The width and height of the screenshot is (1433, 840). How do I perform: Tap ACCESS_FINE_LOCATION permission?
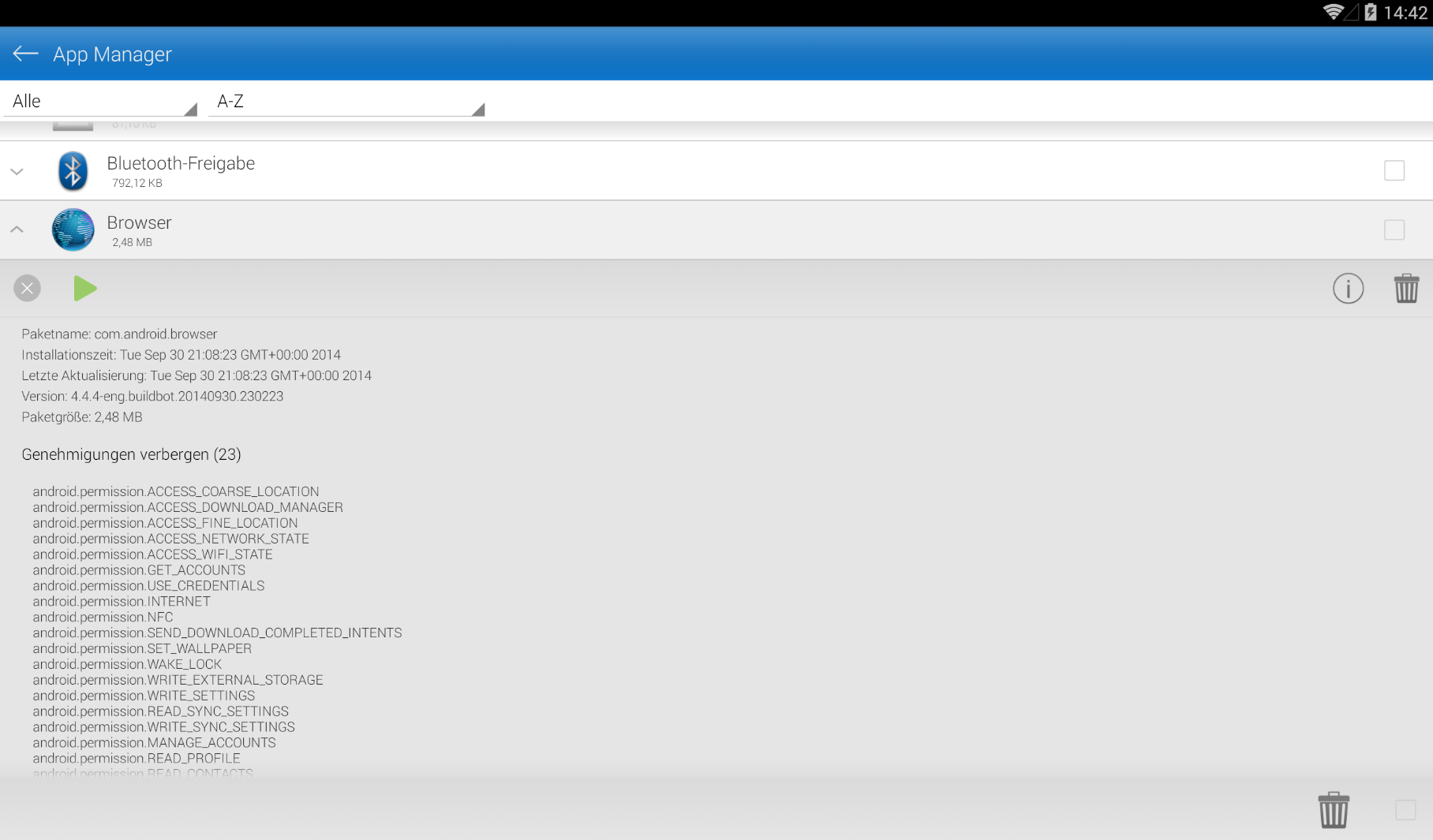pos(165,523)
